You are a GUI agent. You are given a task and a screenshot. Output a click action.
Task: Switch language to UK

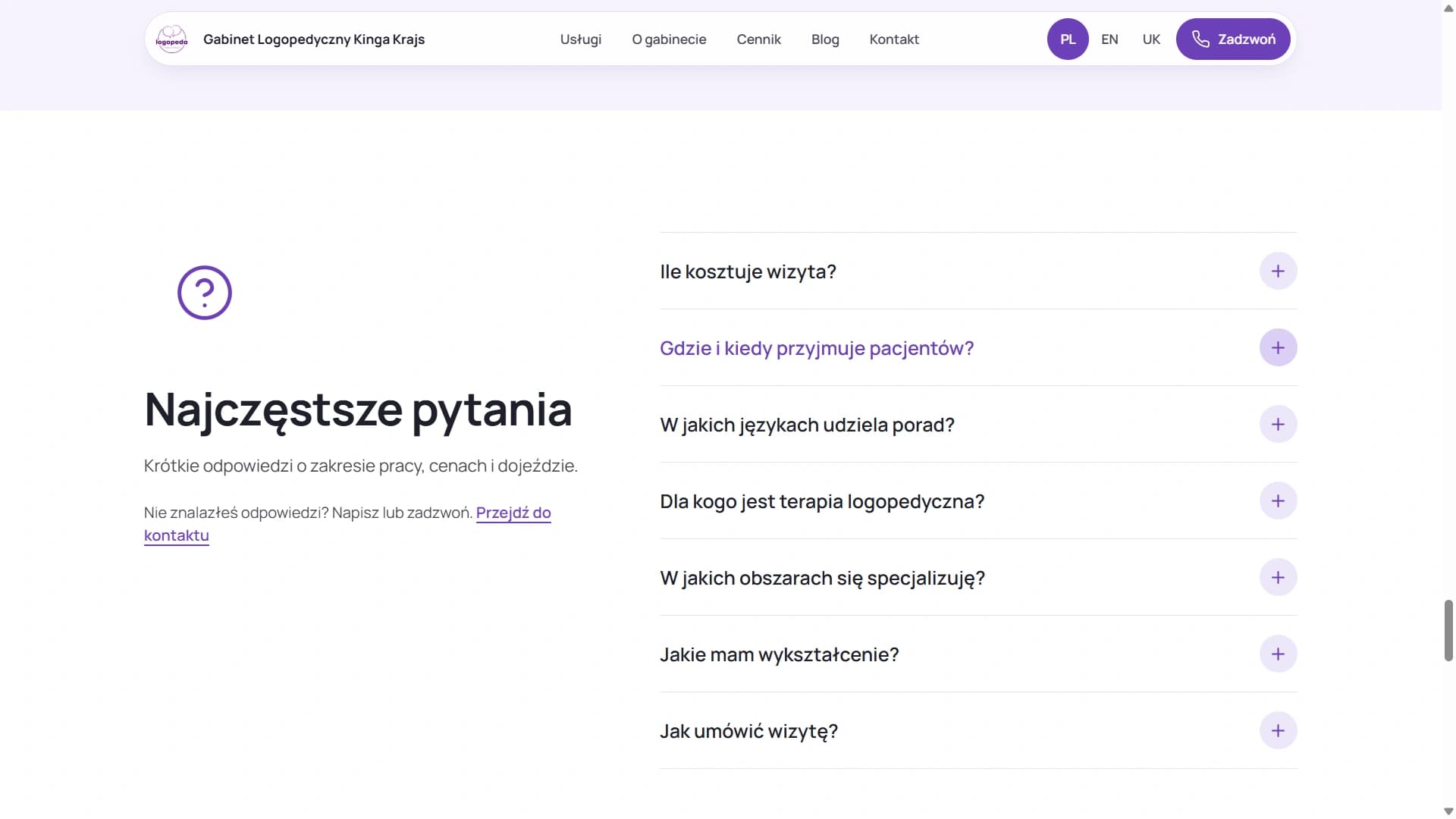click(x=1151, y=39)
